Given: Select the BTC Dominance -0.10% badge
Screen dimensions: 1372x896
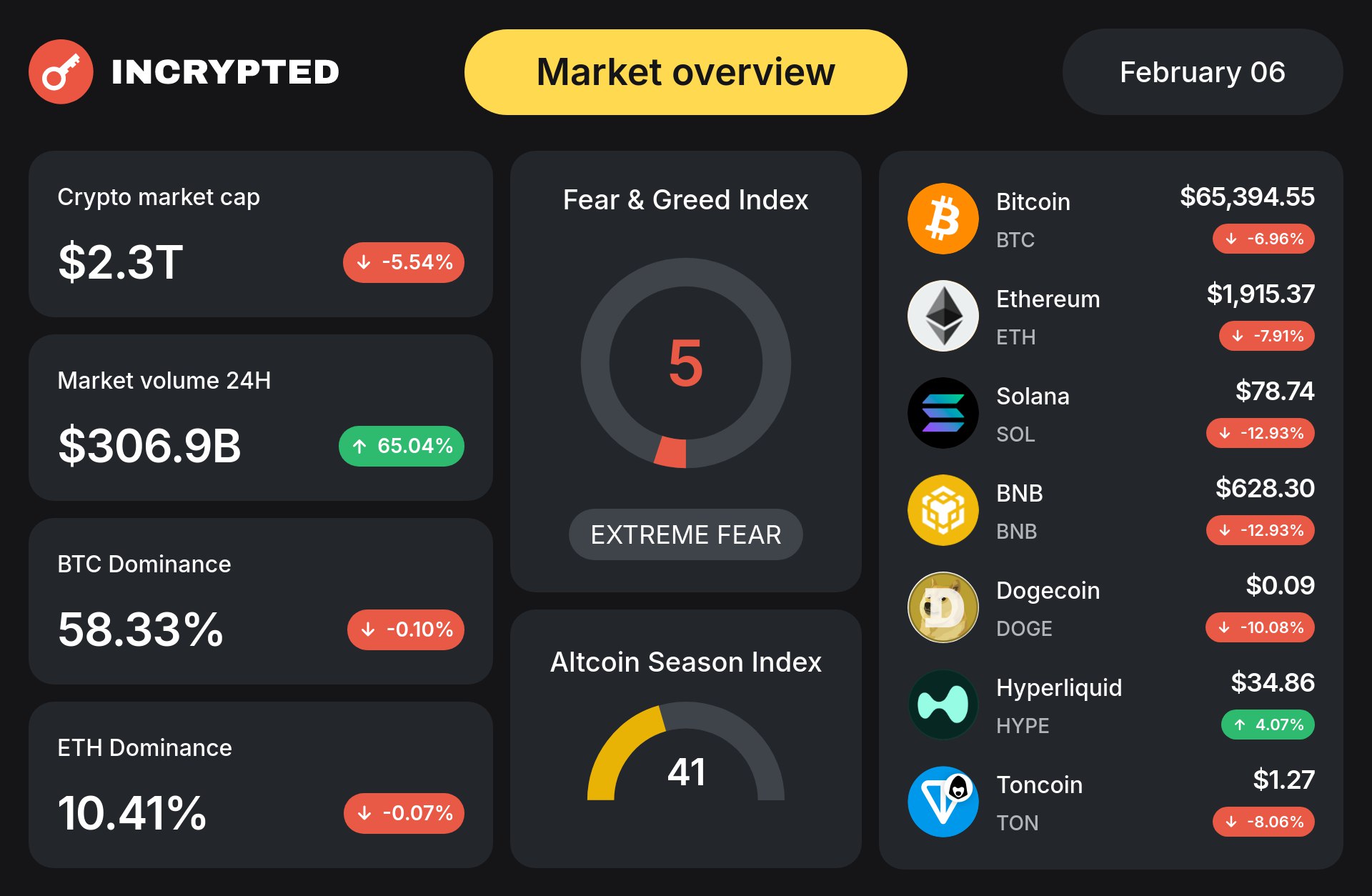Looking at the screenshot, I should click(x=406, y=629).
